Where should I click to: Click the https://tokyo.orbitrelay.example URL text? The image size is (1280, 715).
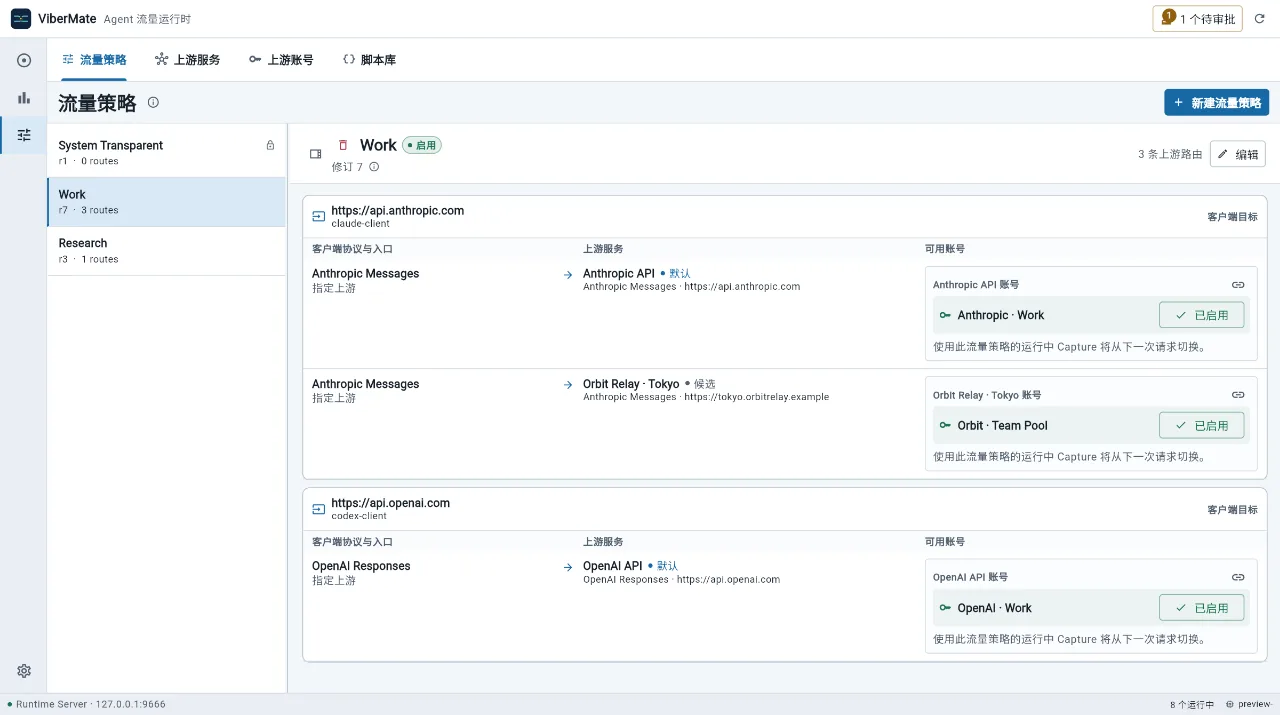coord(757,397)
